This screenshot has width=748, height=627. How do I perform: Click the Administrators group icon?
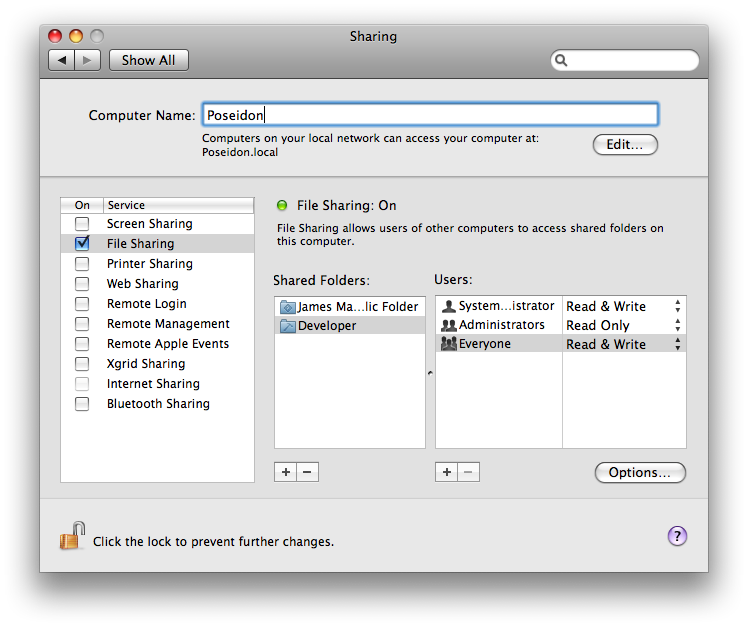(448, 325)
